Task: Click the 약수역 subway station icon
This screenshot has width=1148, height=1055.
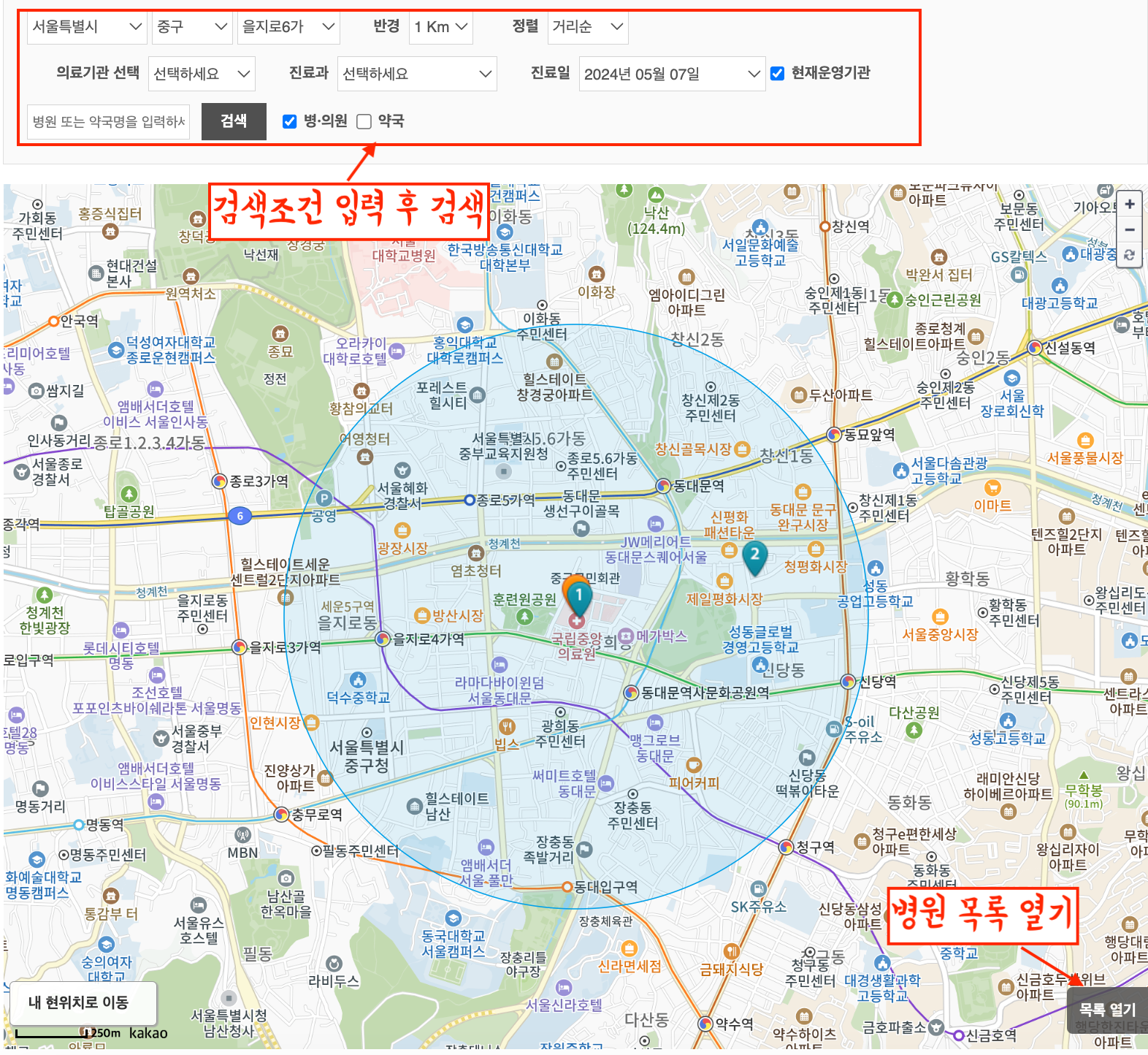Action: tap(705, 1024)
